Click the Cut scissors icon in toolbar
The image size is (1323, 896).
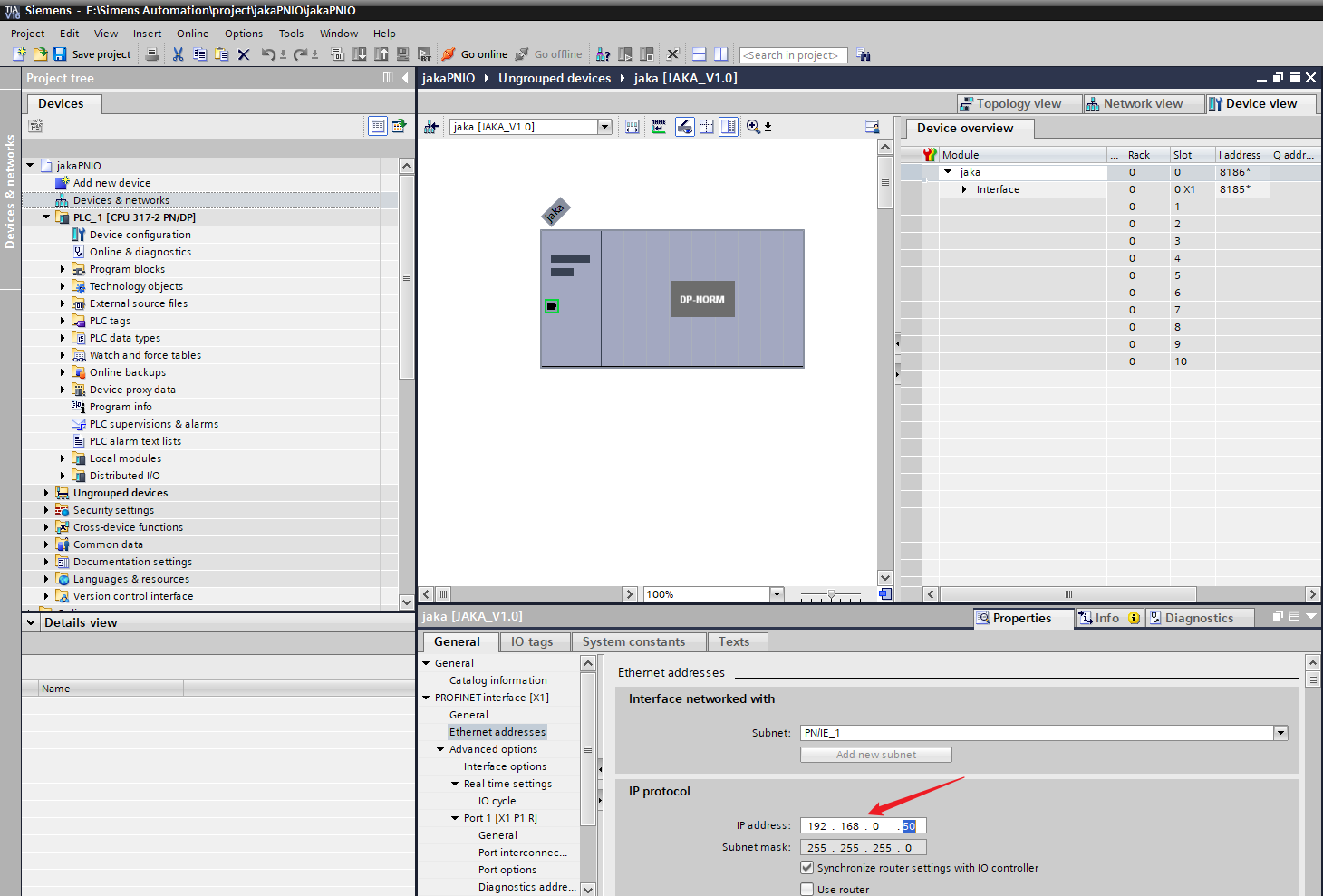coord(178,54)
